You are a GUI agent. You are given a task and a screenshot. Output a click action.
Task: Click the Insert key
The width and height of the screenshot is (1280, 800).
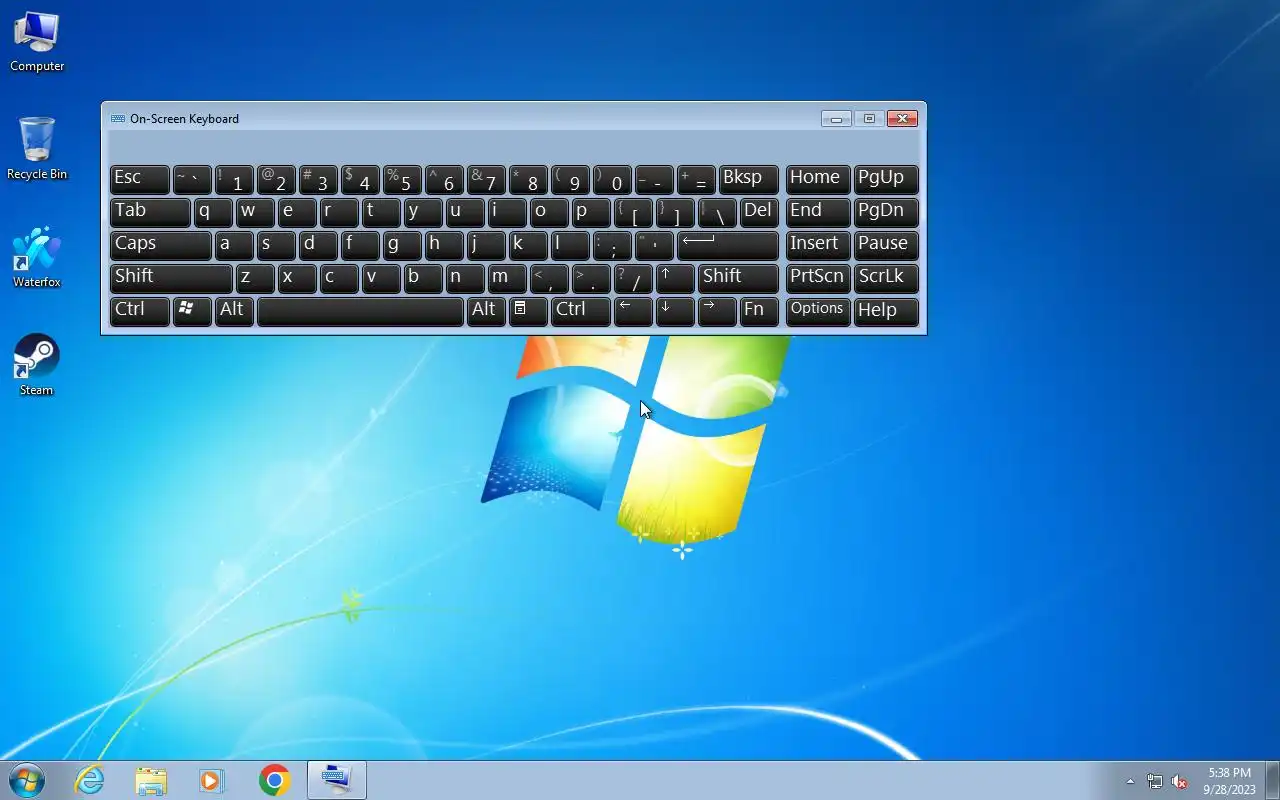pos(818,245)
